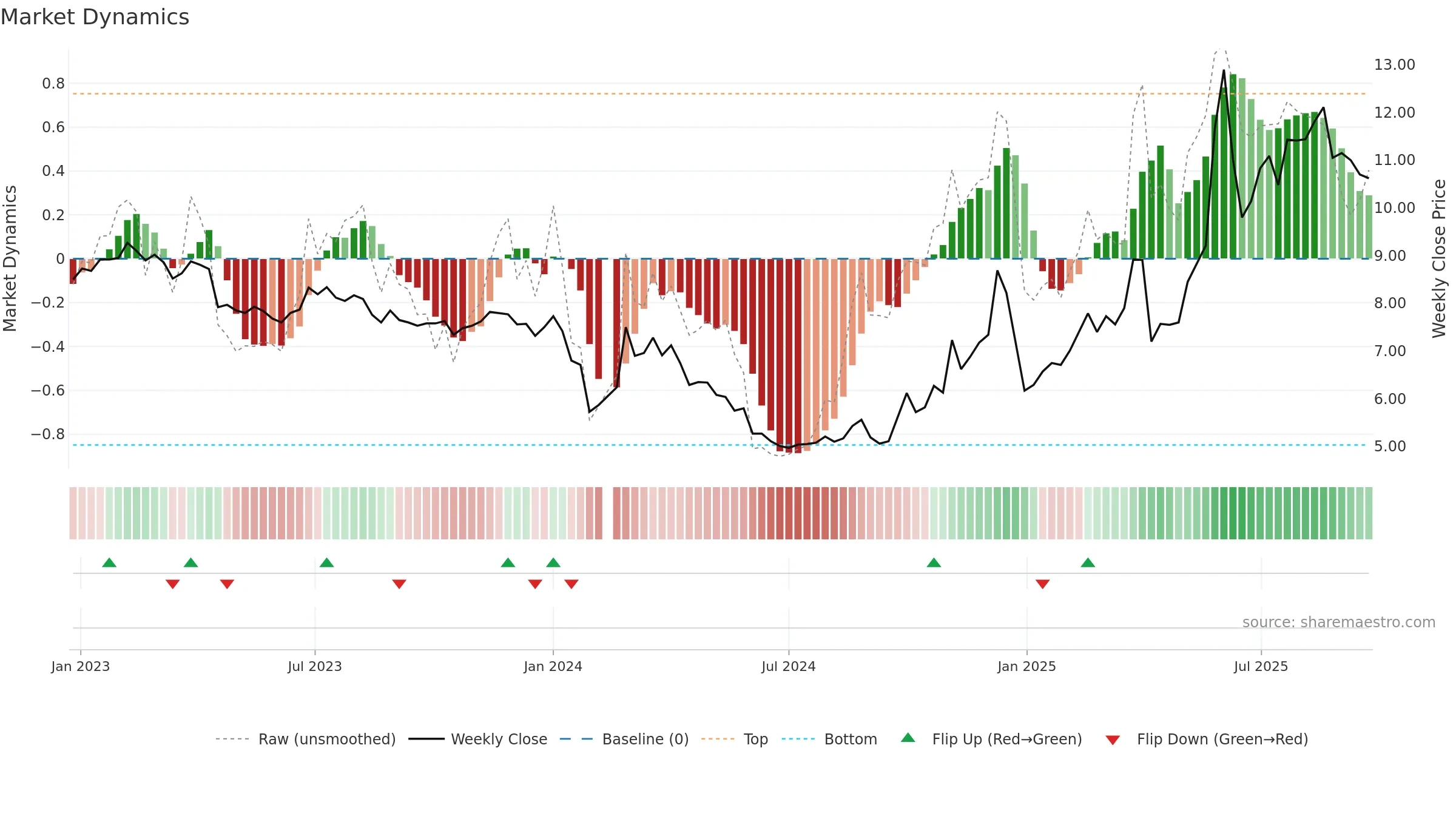Select the flip-down marker just after Jan 2024

571,584
